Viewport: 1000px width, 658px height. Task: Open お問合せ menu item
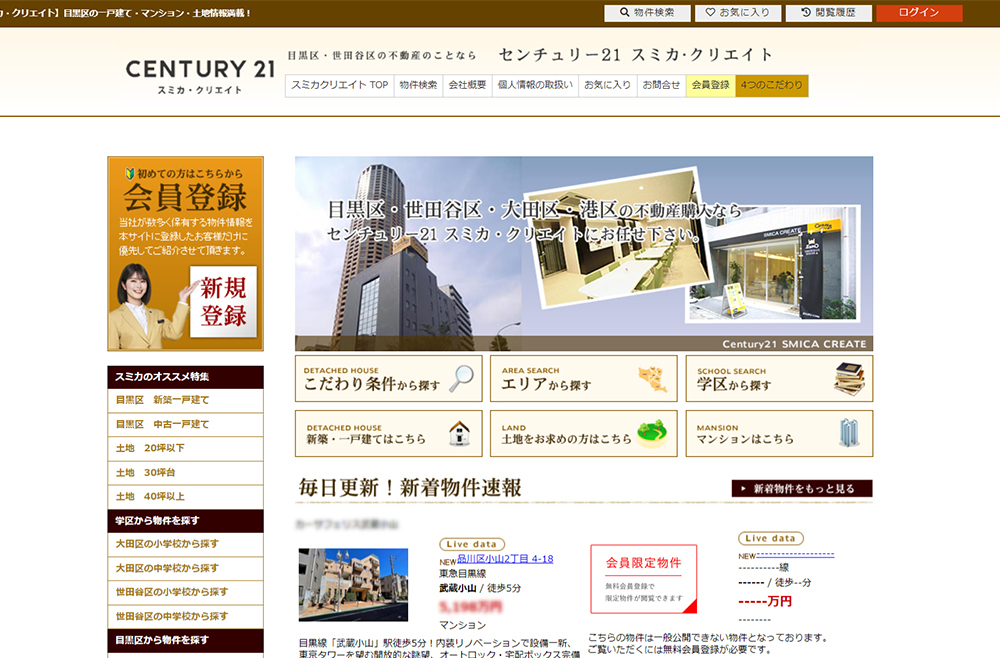coord(661,85)
